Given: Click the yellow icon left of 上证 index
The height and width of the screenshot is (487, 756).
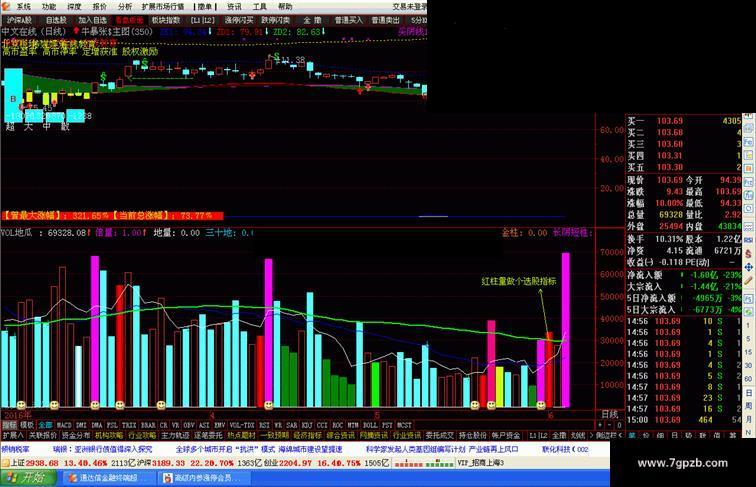Looking at the screenshot, I should coord(5,463).
